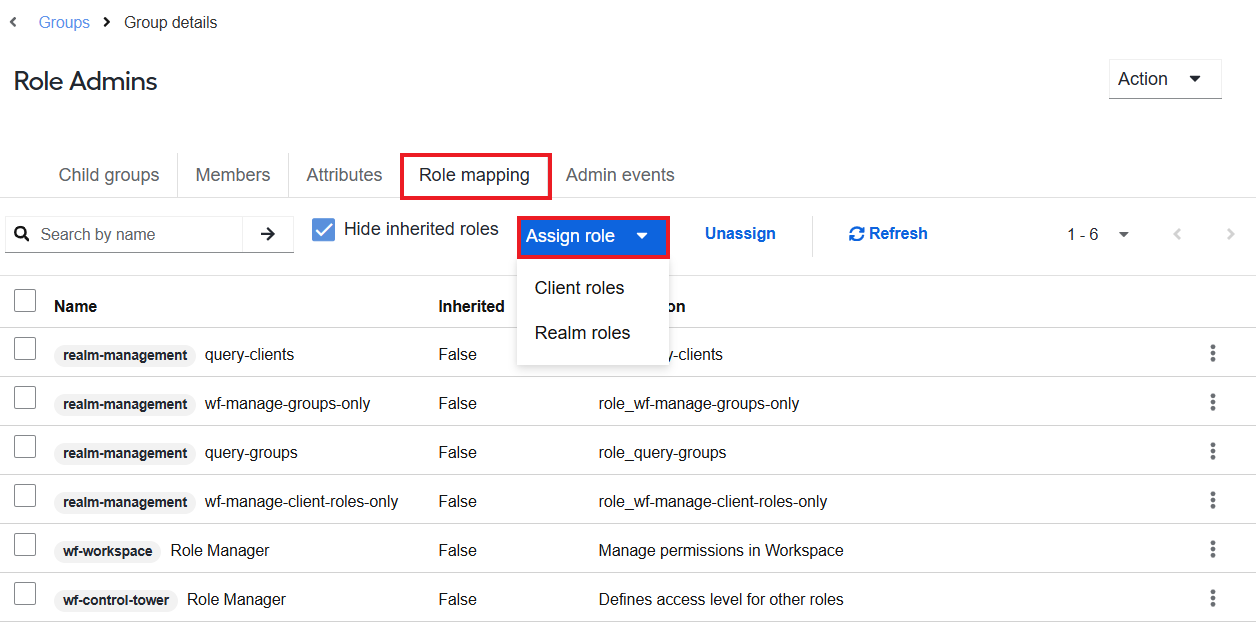The width and height of the screenshot is (1256, 624).
Task: Click the back chevron before Groups breadcrumb
Action: (x=13, y=22)
